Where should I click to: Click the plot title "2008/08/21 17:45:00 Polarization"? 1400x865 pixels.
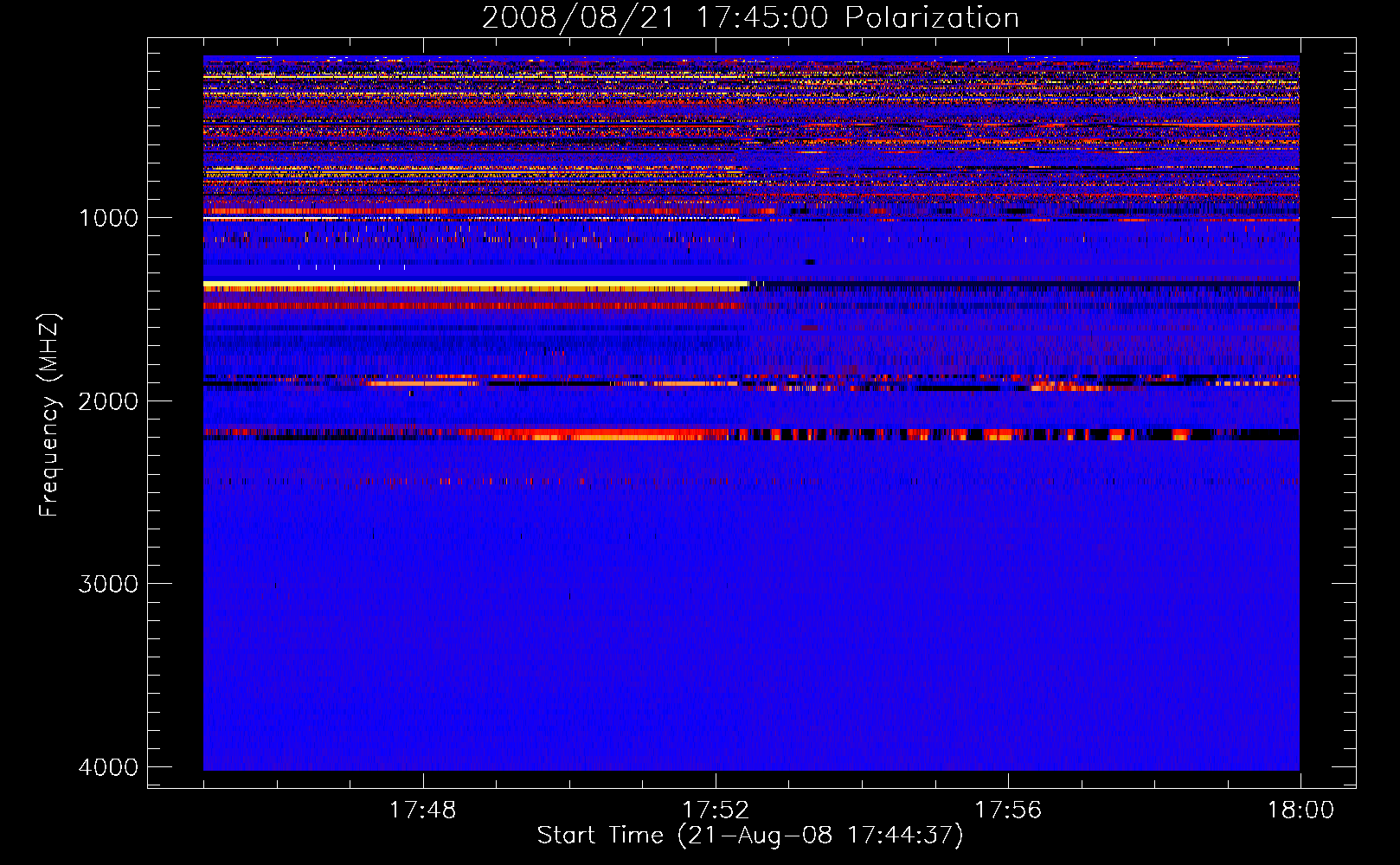pyautogui.click(x=750, y=17)
